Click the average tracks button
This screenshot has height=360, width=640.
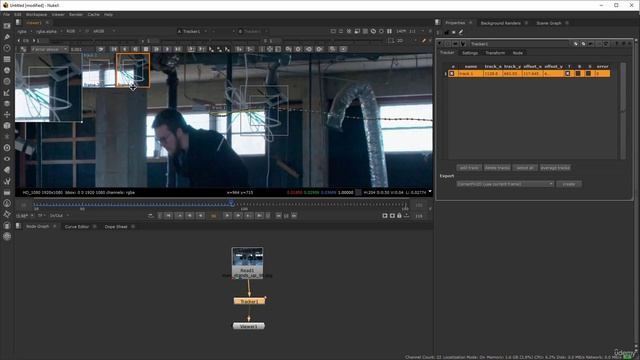tap(555, 168)
